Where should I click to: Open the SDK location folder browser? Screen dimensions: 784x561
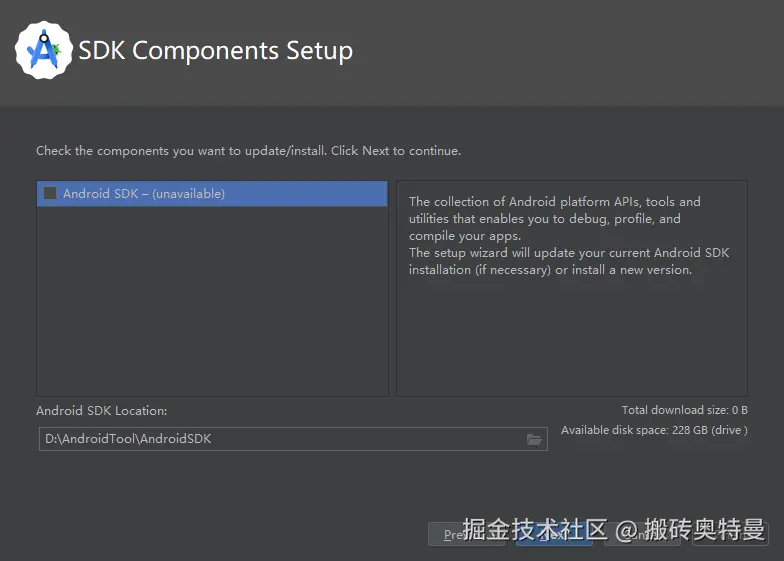click(x=534, y=439)
